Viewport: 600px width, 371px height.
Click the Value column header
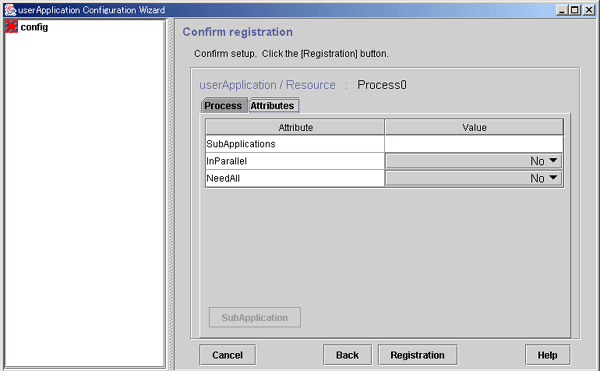(474, 127)
